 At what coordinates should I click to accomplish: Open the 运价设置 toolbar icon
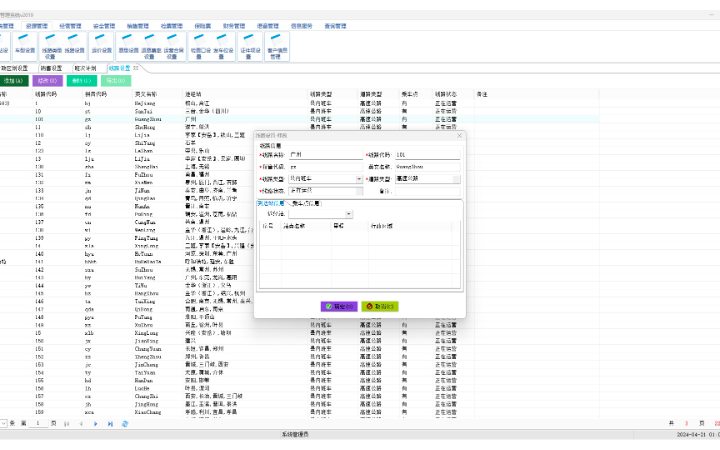[101, 46]
